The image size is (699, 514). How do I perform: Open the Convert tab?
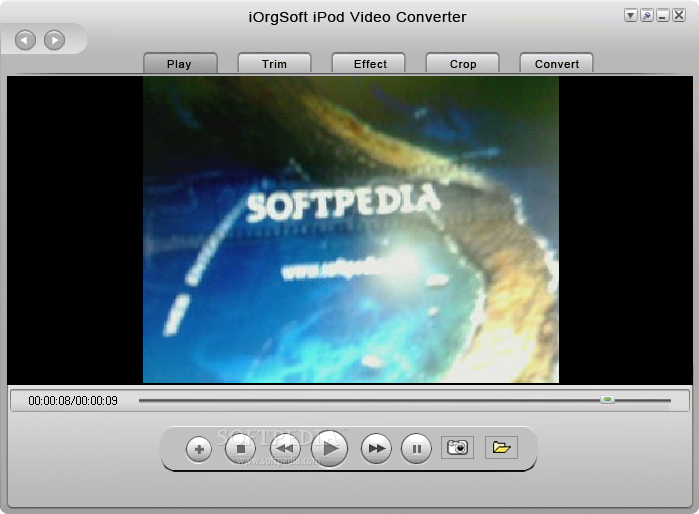[x=556, y=63]
